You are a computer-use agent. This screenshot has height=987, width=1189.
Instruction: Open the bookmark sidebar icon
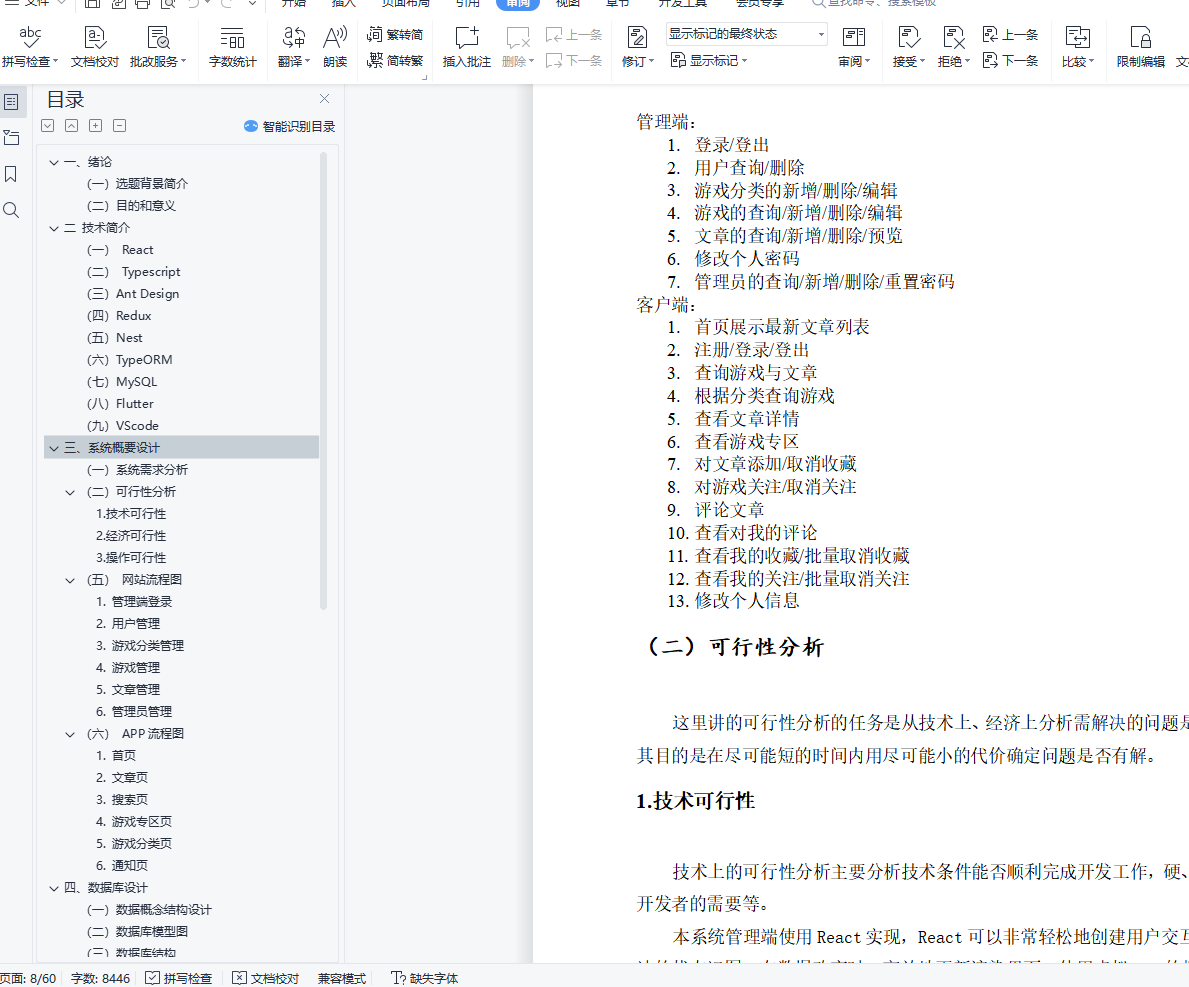point(11,174)
